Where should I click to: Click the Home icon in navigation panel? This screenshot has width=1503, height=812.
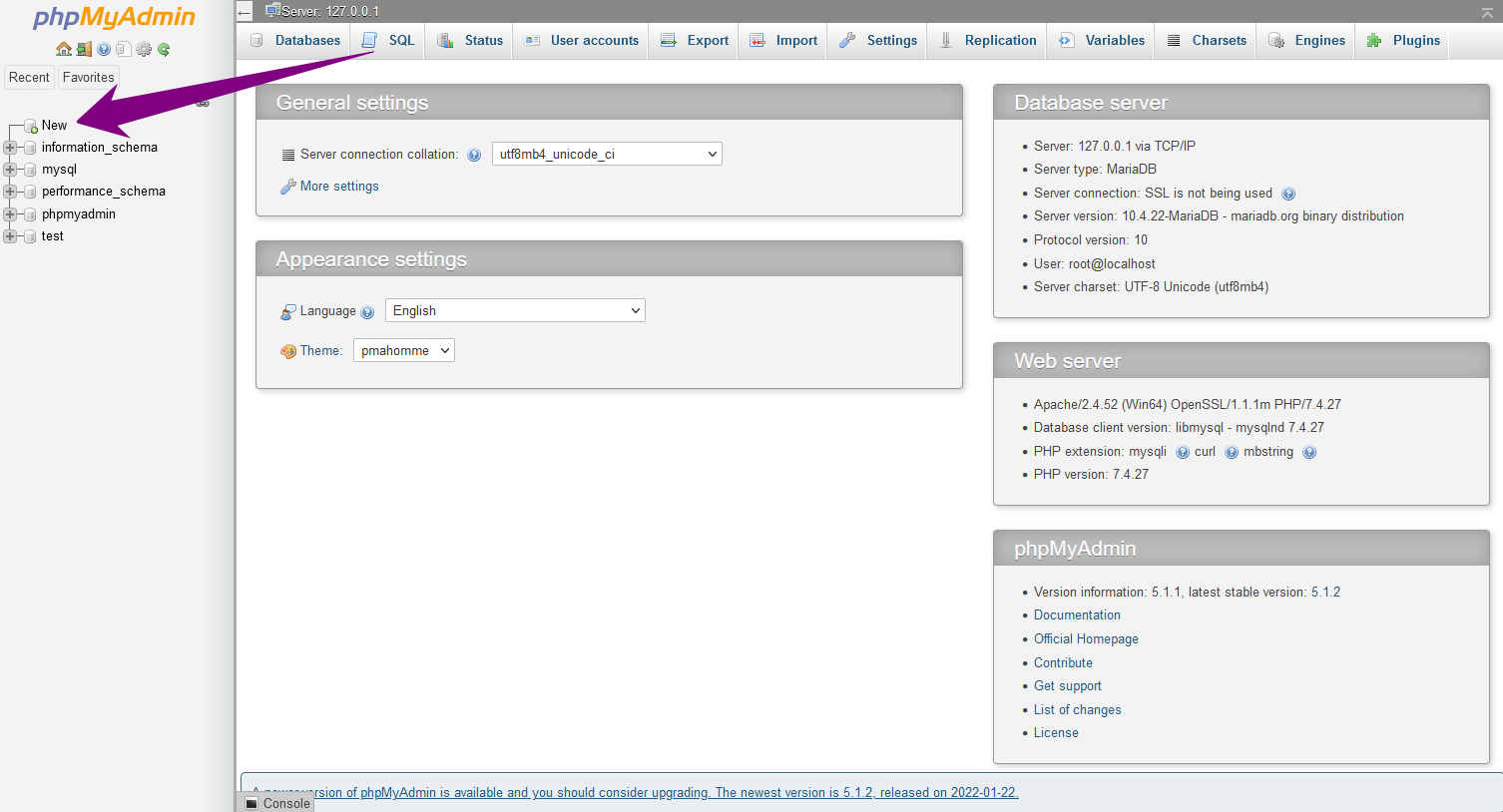pos(64,49)
